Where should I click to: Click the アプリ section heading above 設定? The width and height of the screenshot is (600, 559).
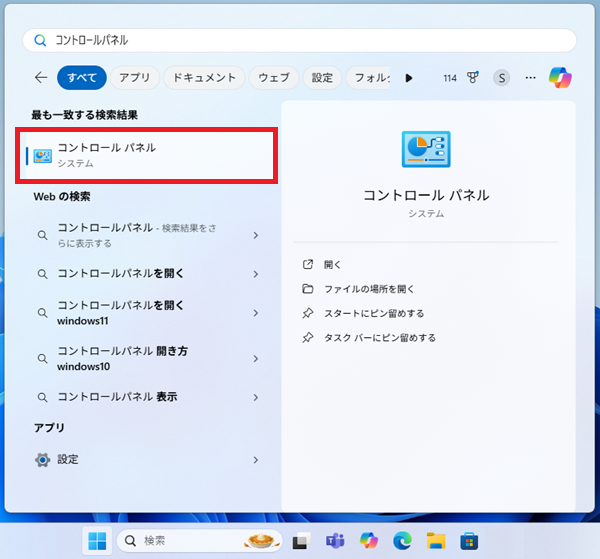(49, 427)
